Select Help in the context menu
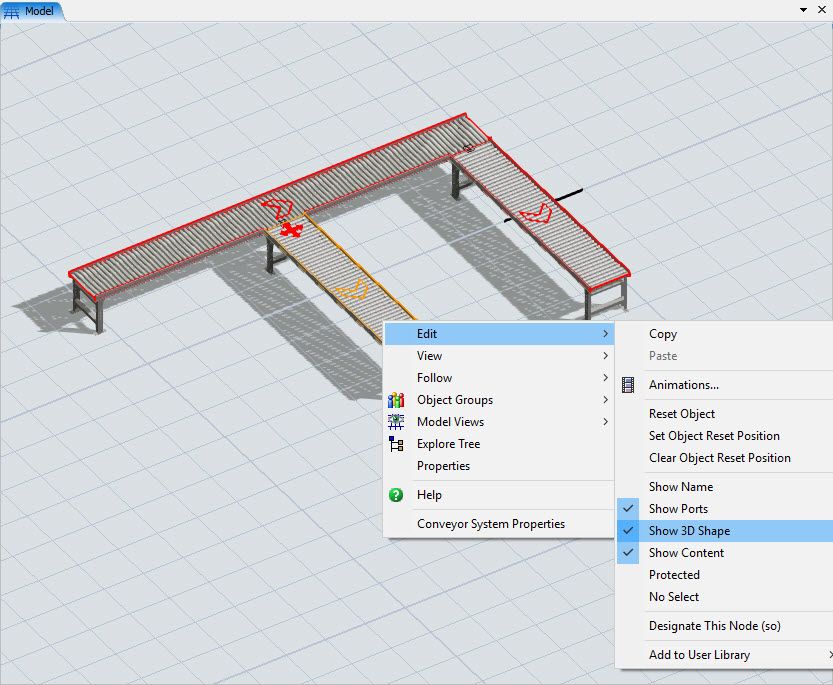This screenshot has width=833, height=685. coord(499,495)
